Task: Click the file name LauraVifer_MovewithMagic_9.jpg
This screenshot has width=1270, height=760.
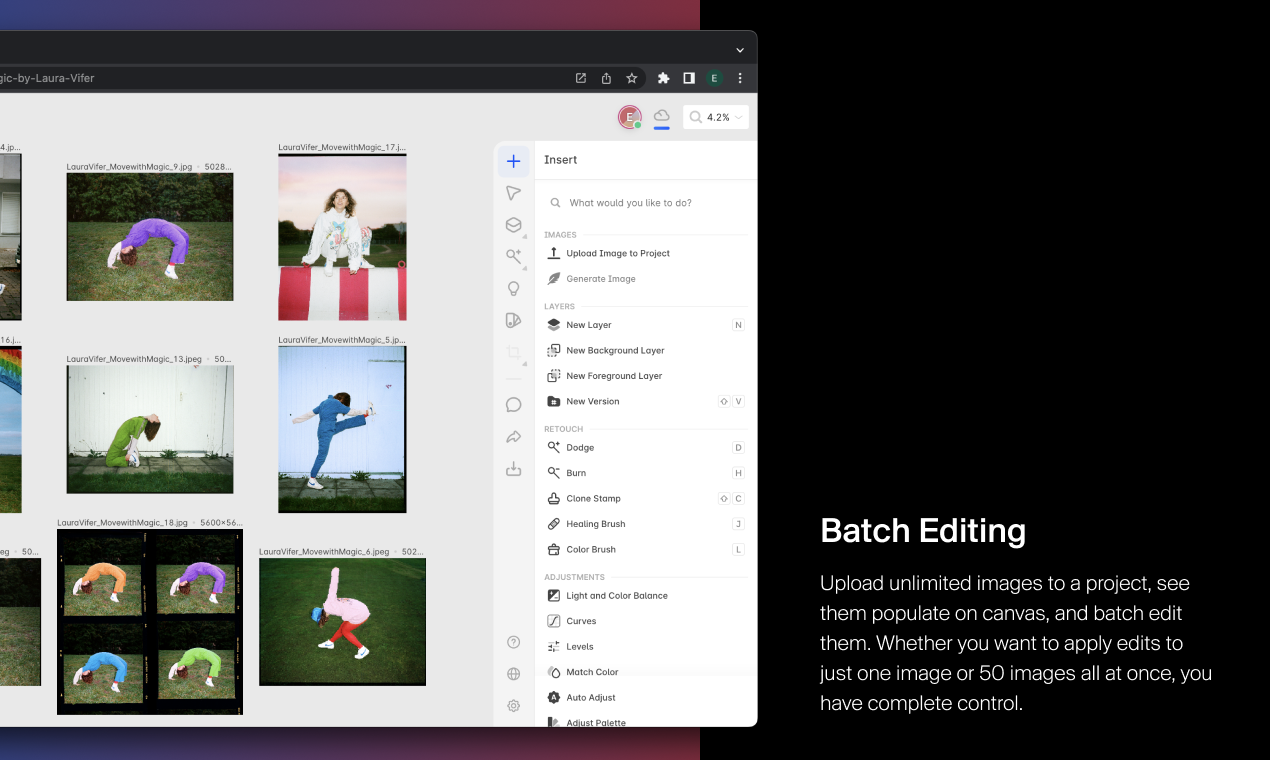Action: (129, 167)
